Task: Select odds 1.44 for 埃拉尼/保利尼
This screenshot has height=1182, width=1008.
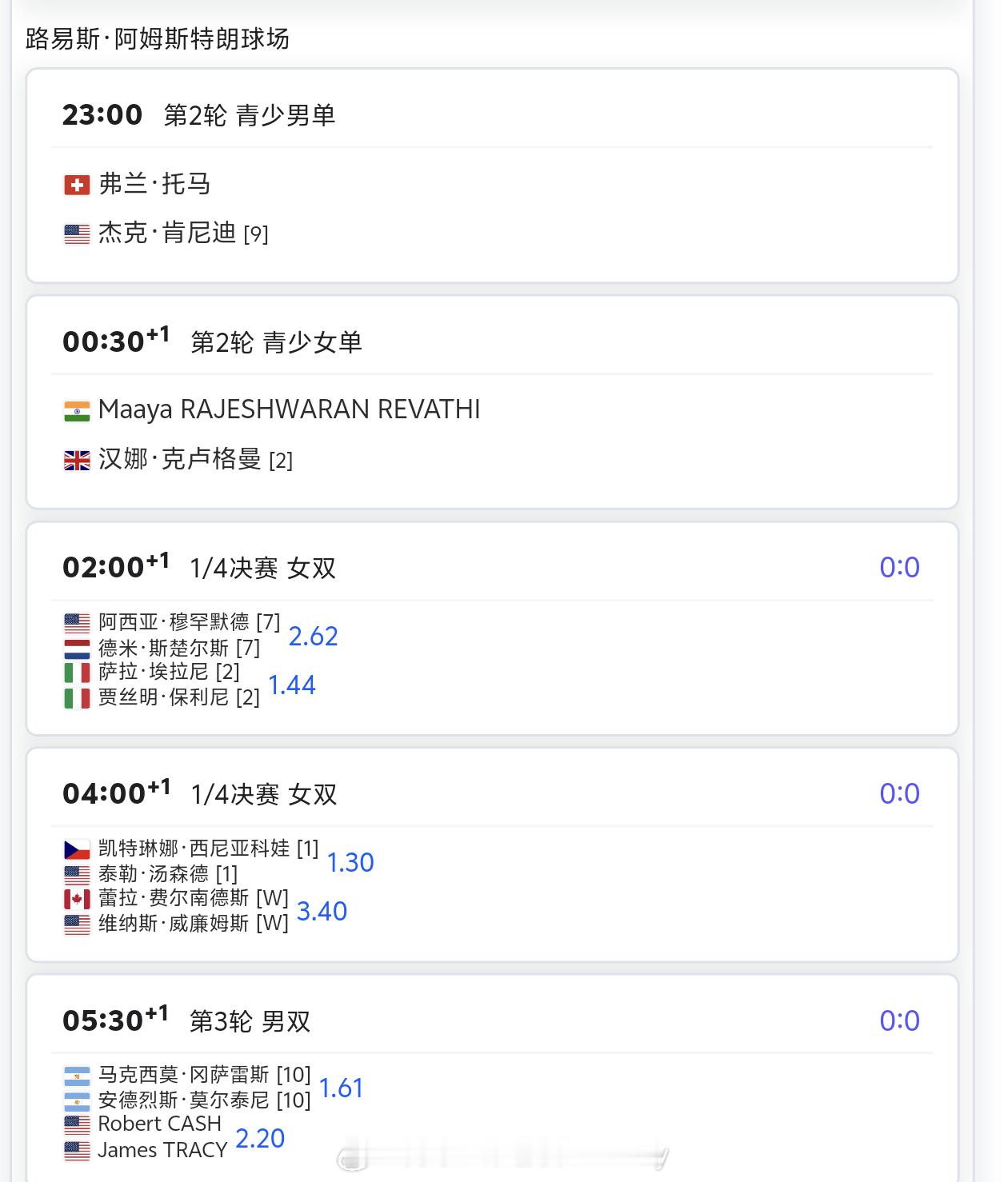Action: click(291, 685)
